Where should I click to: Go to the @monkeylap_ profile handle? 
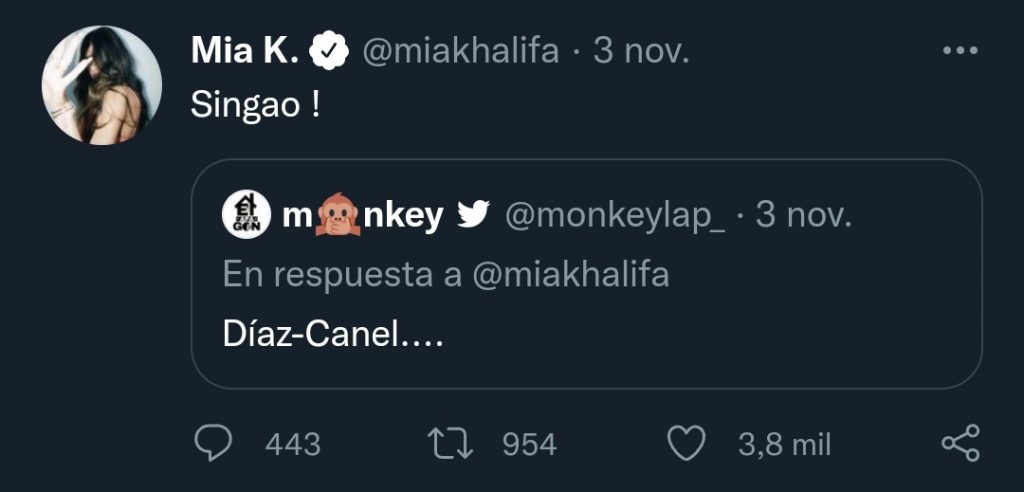(x=615, y=216)
